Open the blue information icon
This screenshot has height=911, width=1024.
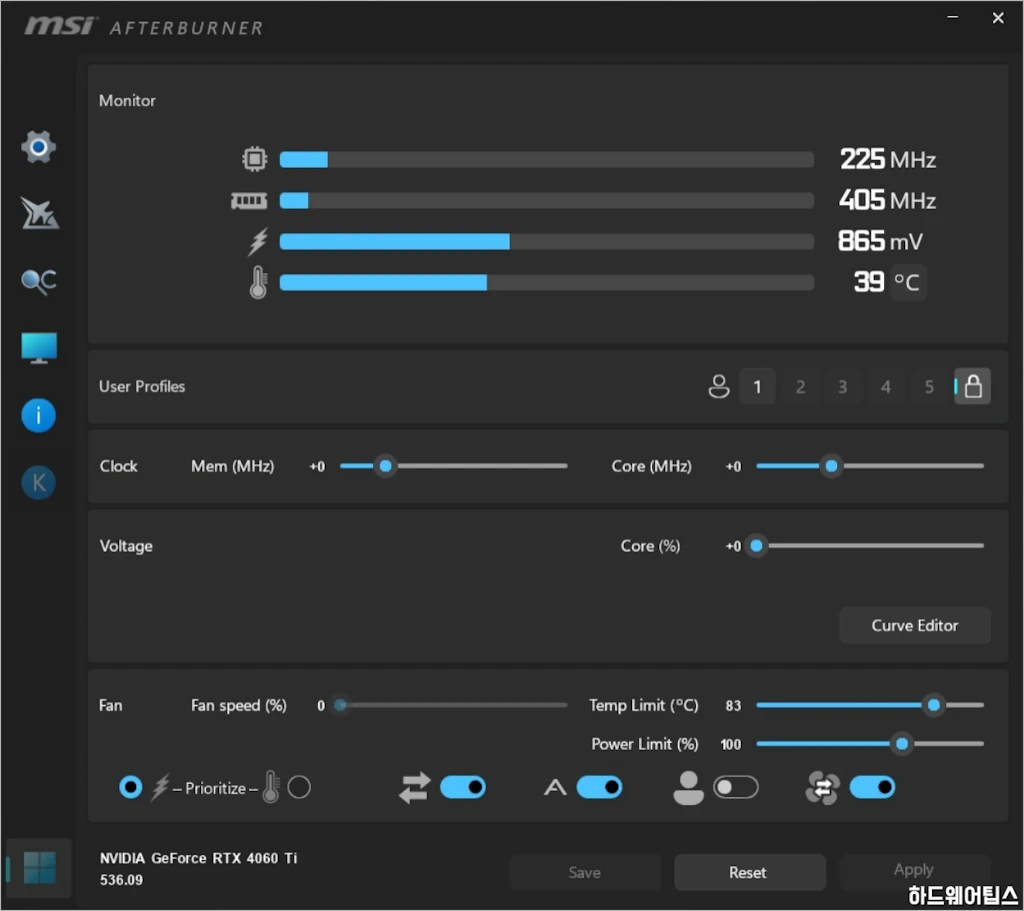[39, 415]
